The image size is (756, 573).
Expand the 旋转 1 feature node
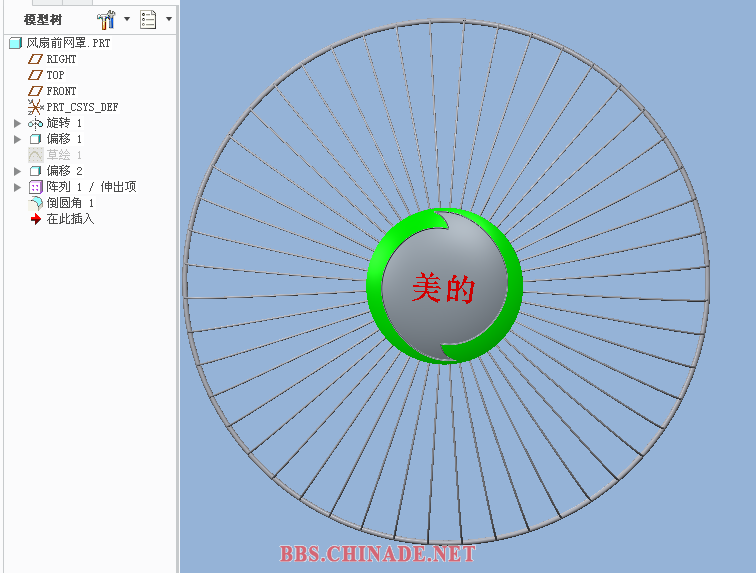[17, 123]
